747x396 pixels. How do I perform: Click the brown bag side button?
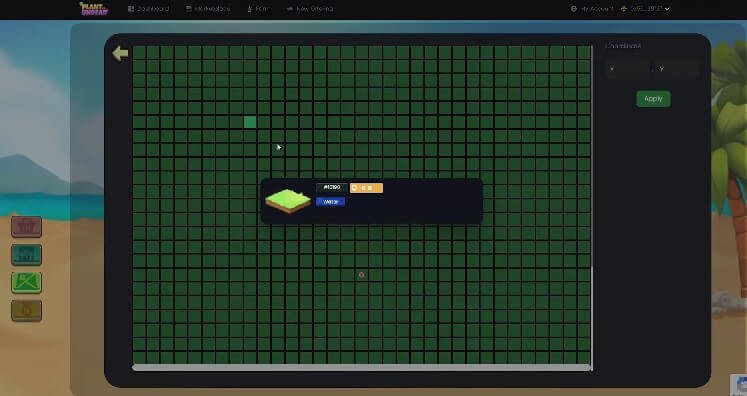(x=27, y=311)
